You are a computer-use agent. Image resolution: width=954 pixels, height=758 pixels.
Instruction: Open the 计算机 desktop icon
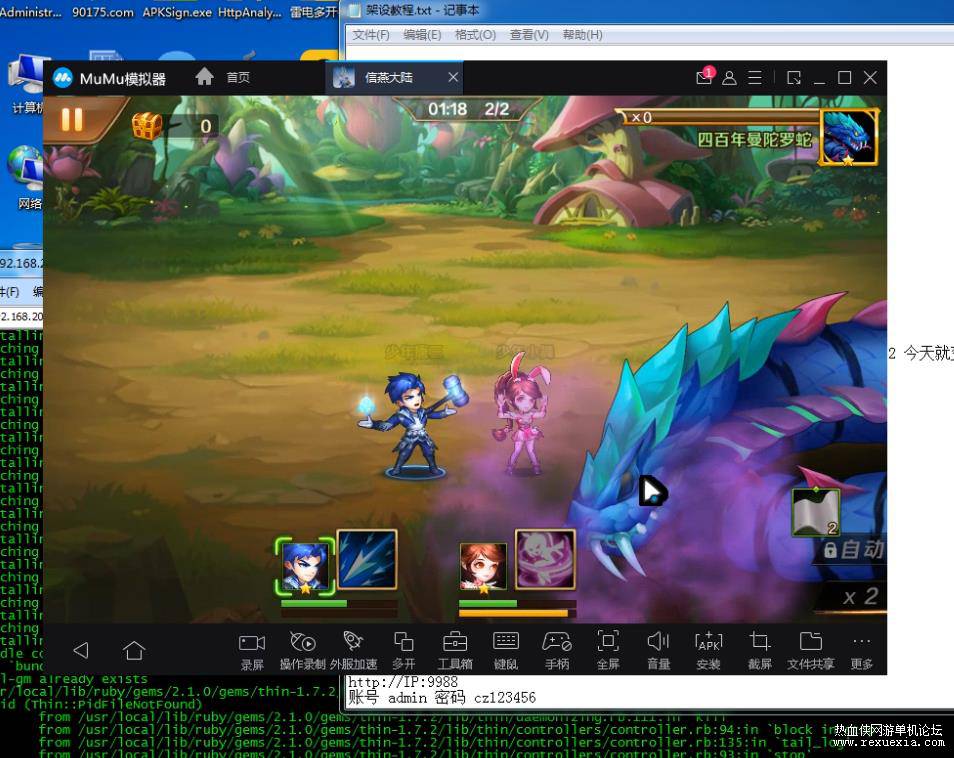point(26,84)
